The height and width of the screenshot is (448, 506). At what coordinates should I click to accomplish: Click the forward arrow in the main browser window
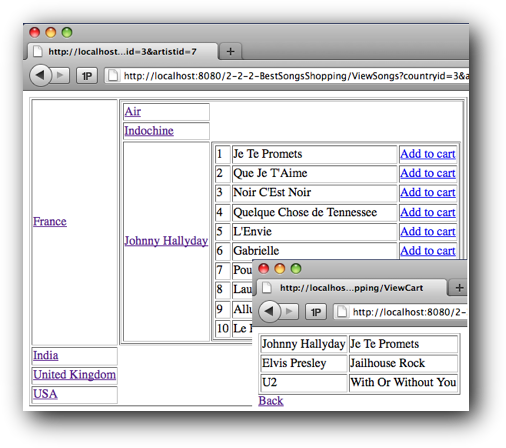point(61,75)
